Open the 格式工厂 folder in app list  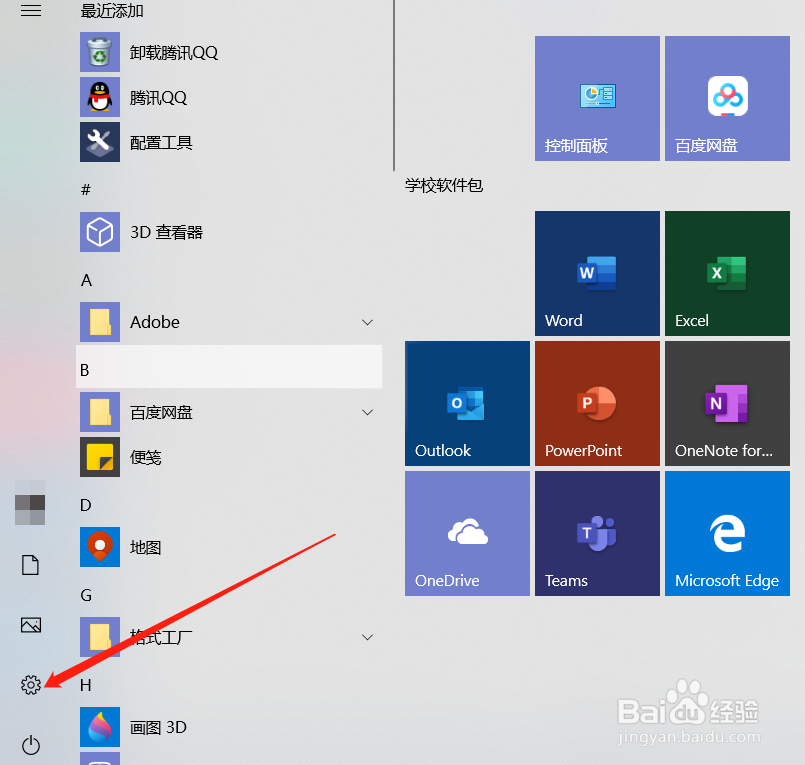pos(229,637)
